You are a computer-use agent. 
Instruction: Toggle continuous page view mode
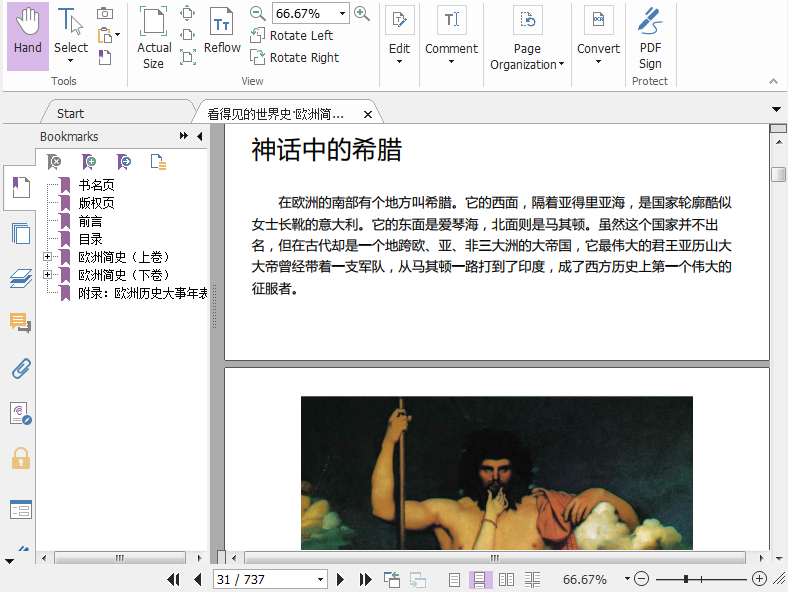[x=481, y=579]
